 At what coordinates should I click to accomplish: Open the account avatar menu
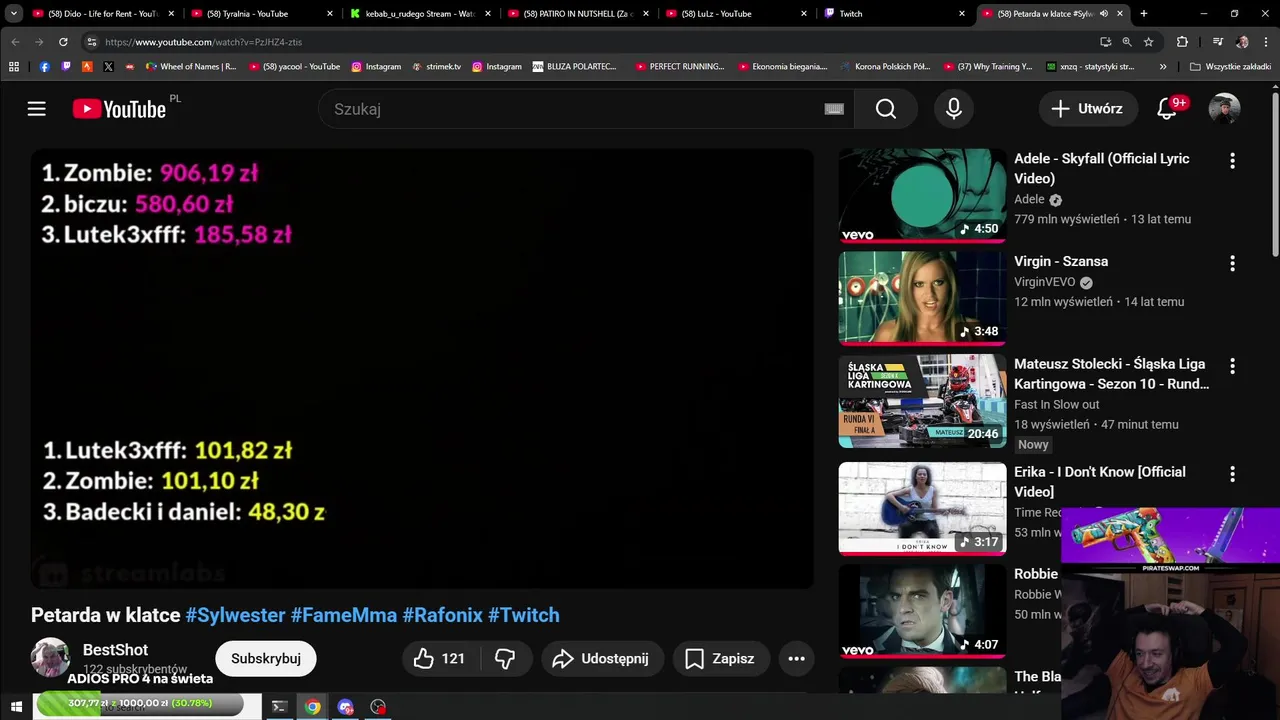click(x=1224, y=109)
